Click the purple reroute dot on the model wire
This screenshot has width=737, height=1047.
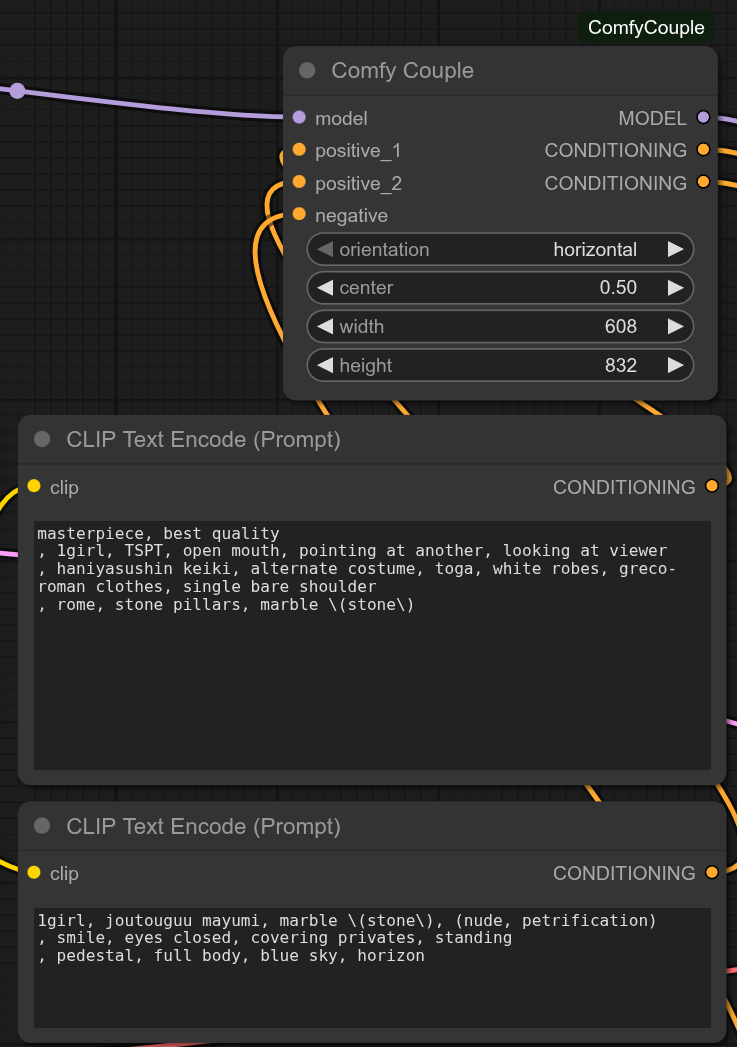(x=17, y=91)
